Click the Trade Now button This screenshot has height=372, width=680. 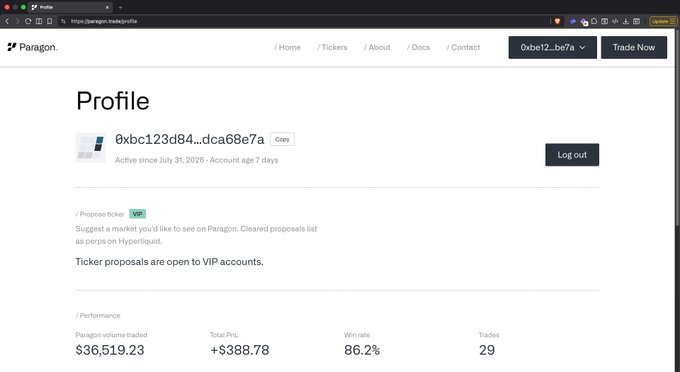point(634,47)
